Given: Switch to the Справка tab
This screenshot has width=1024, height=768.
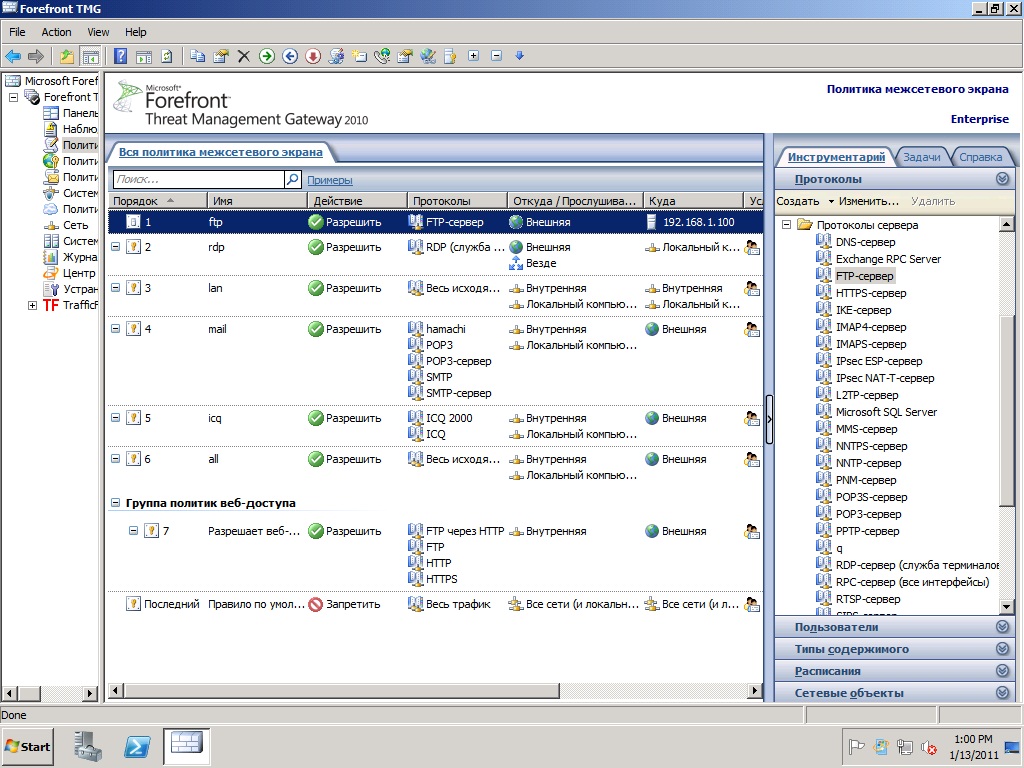Looking at the screenshot, I should pos(980,157).
